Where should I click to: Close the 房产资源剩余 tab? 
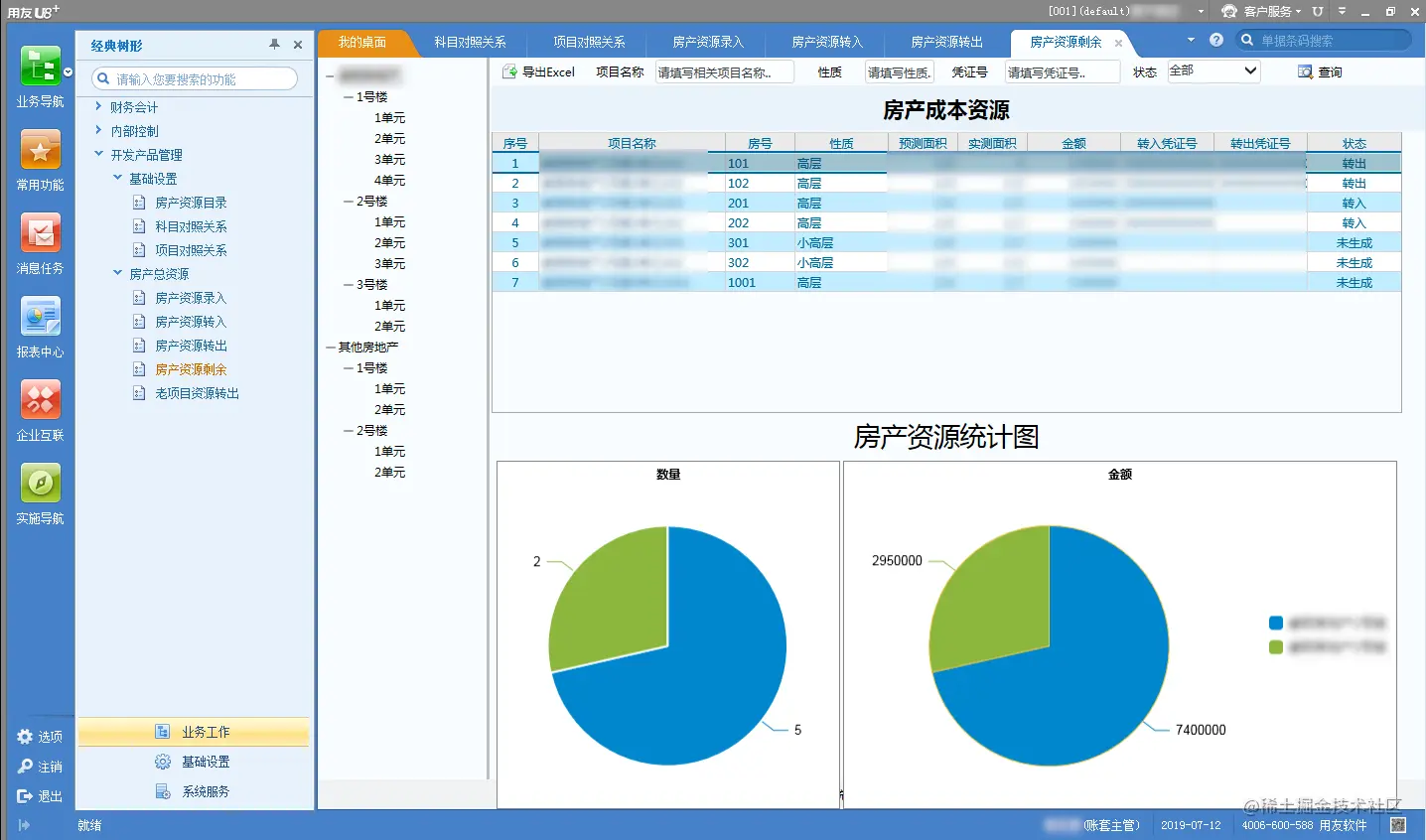1119,43
